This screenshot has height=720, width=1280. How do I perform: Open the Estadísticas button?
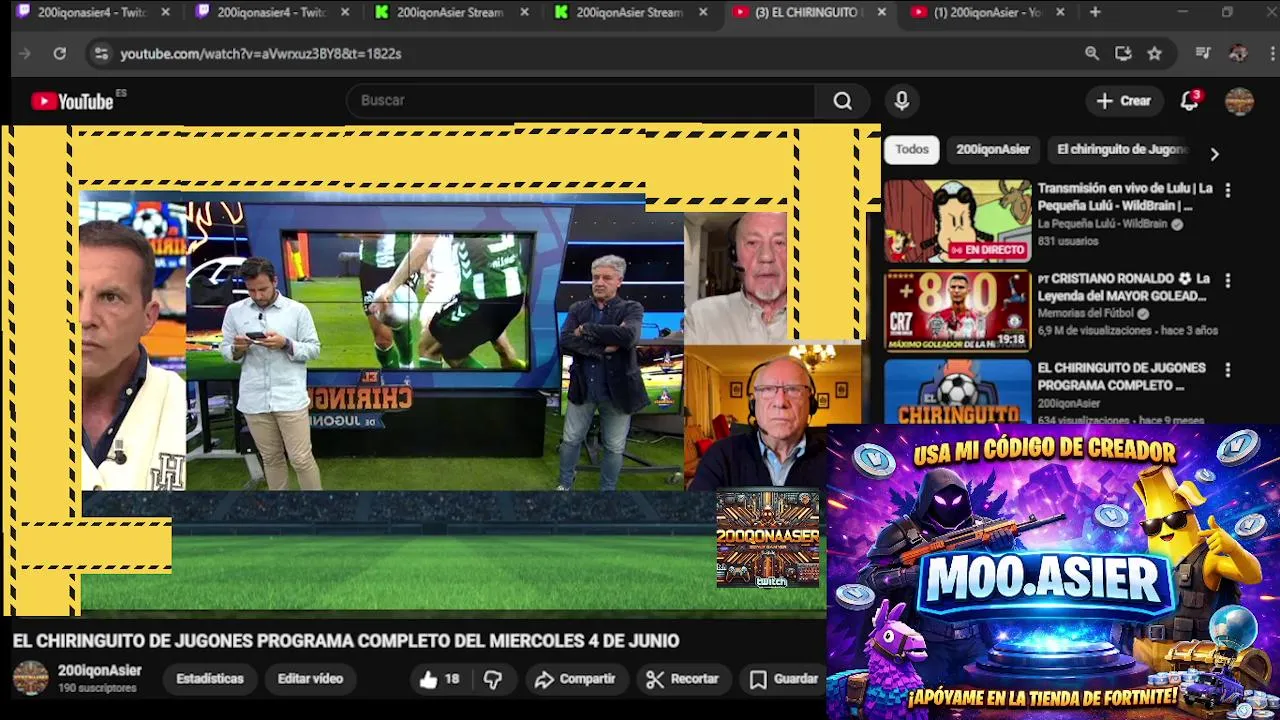(x=210, y=679)
